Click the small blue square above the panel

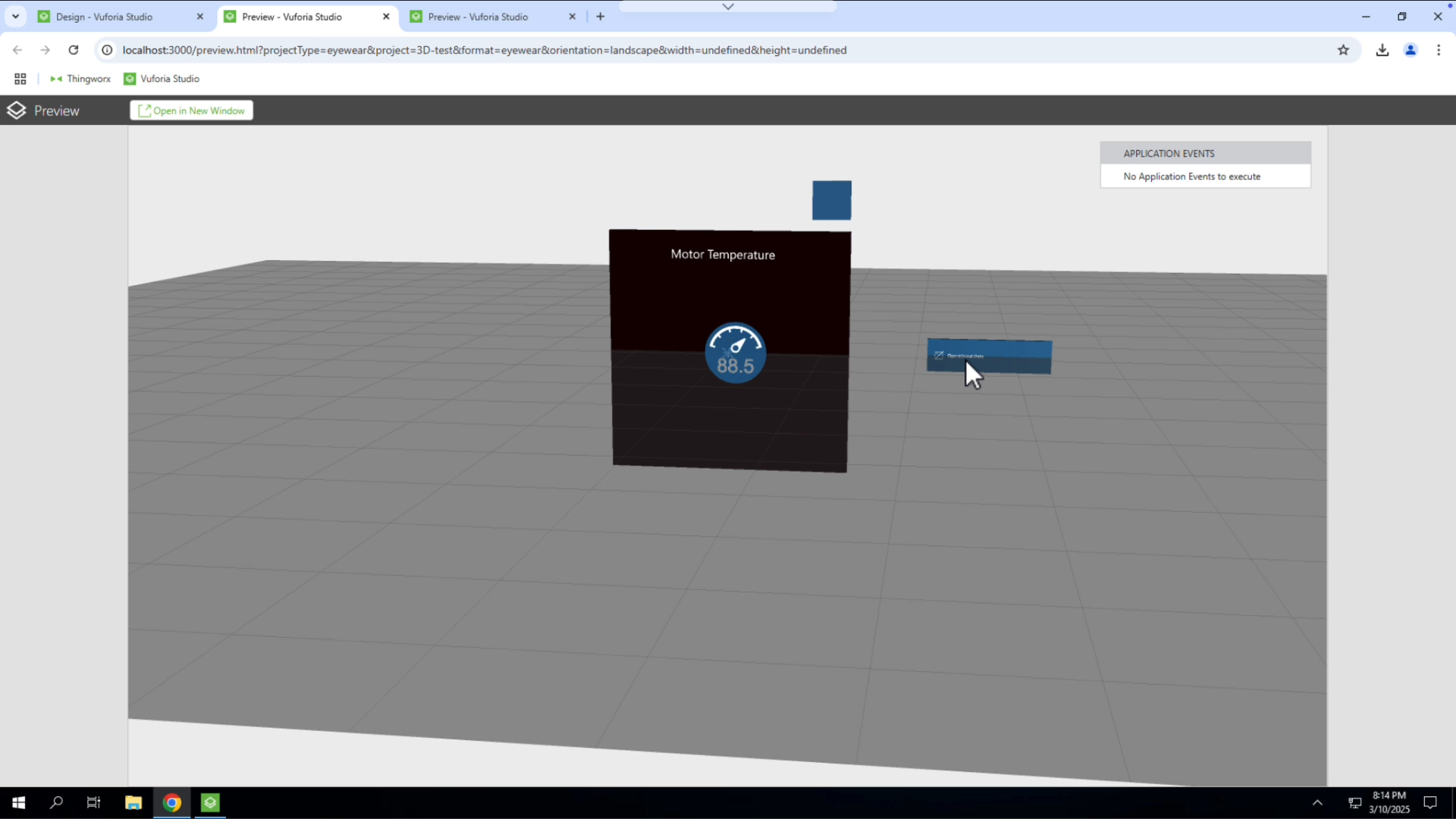(x=832, y=200)
